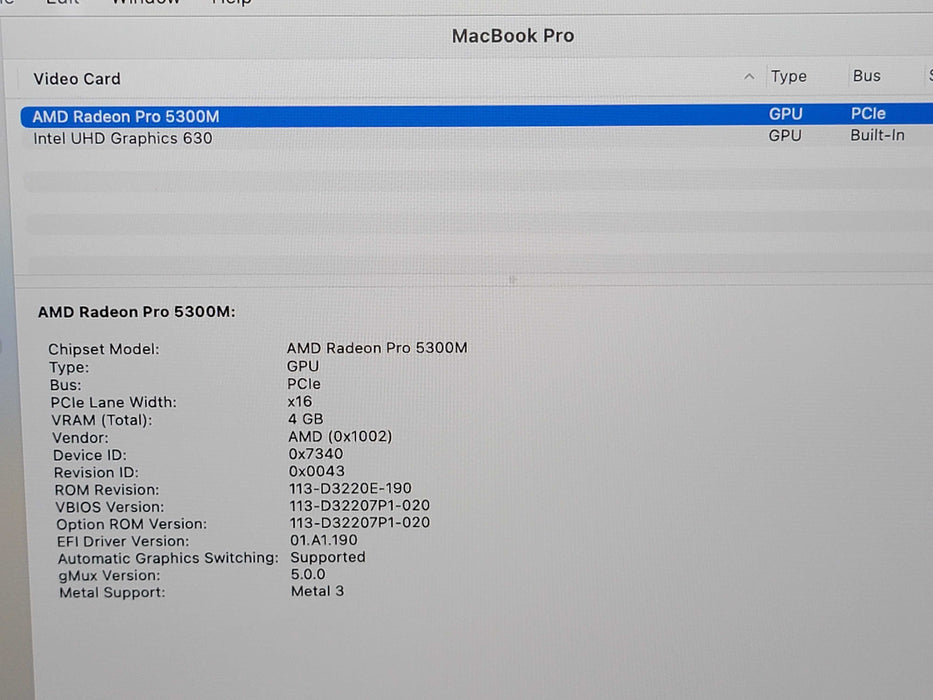Sort the list by the Bus column
The width and height of the screenshot is (933, 700).
tap(866, 75)
